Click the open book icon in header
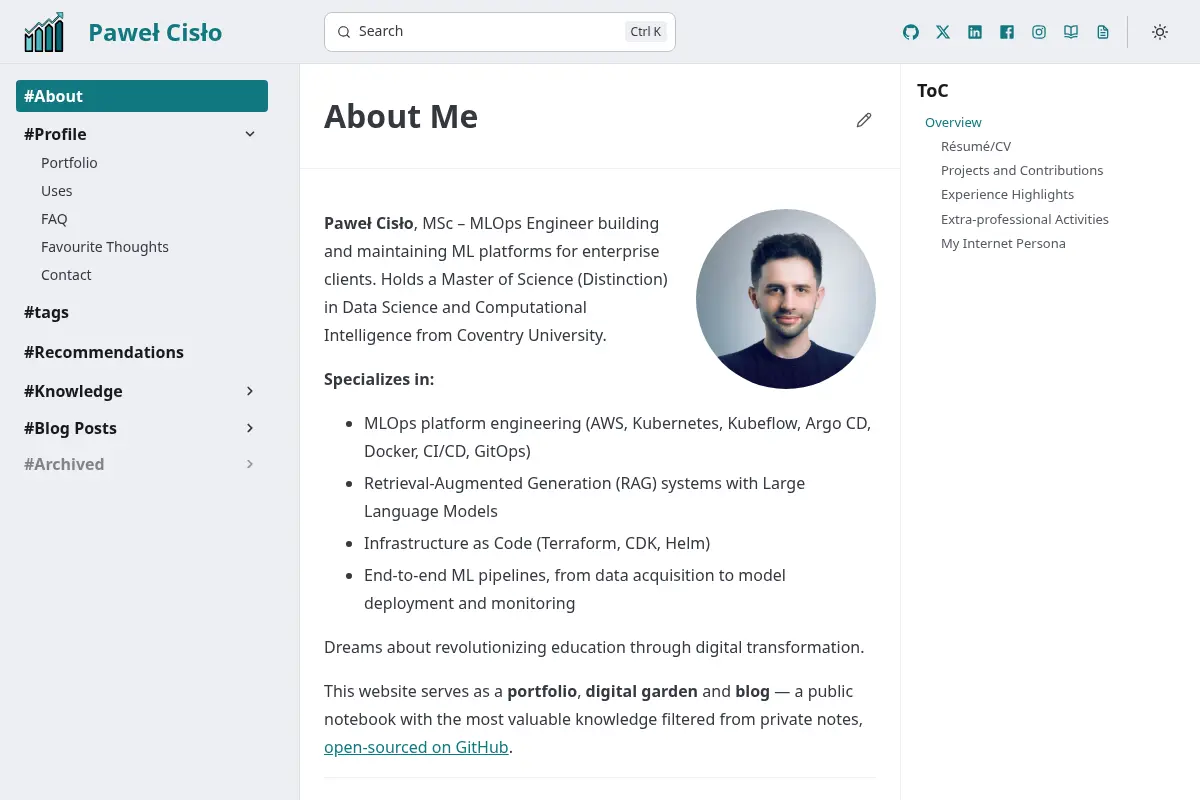The height and width of the screenshot is (800, 1200). point(1071,32)
